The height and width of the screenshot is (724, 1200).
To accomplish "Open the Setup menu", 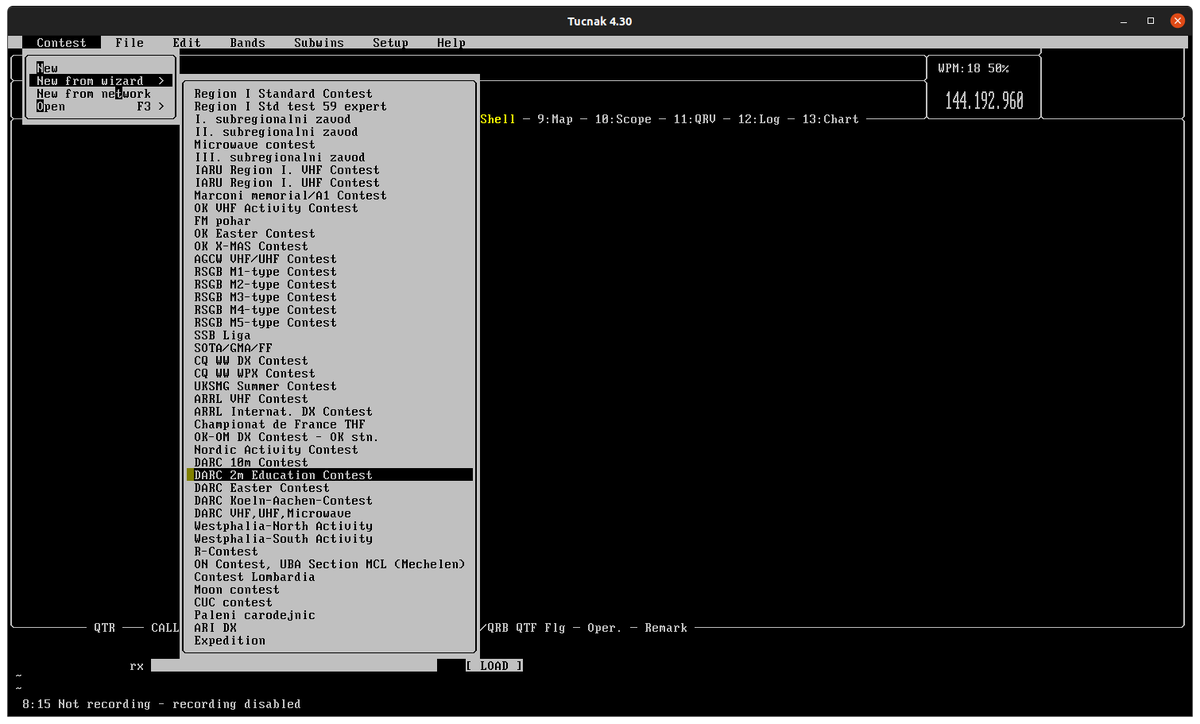I will pos(390,43).
